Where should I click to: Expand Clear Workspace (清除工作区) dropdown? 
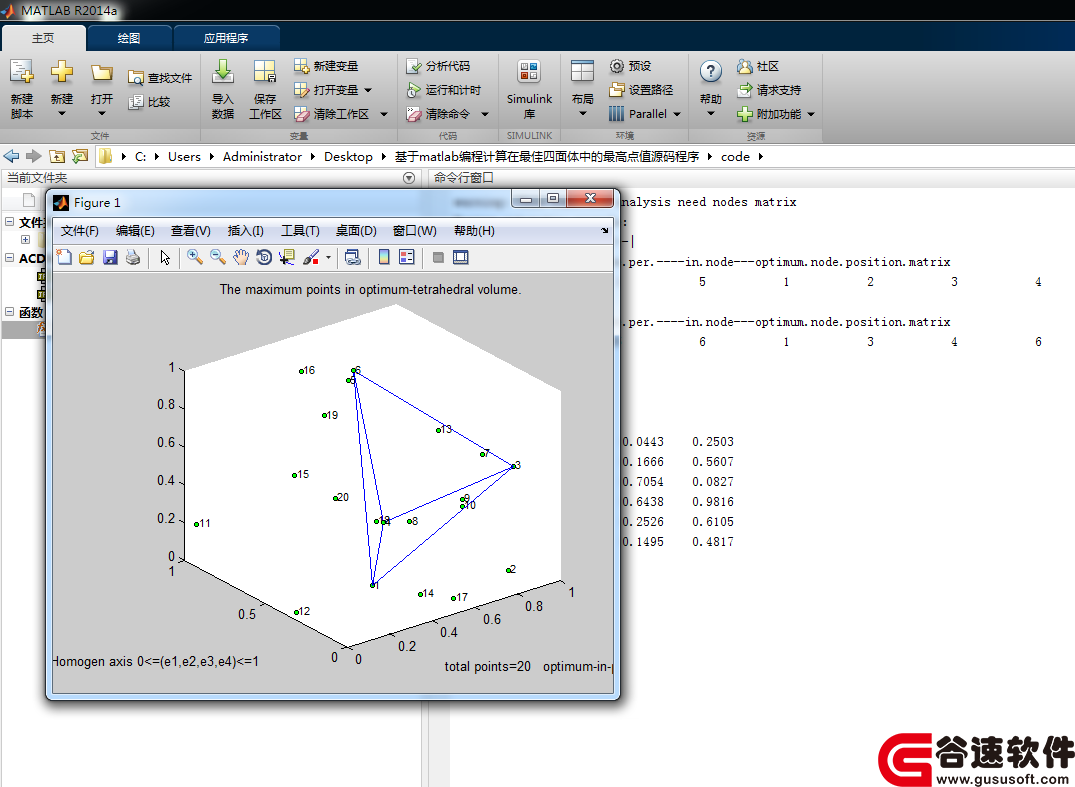coord(384,114)
